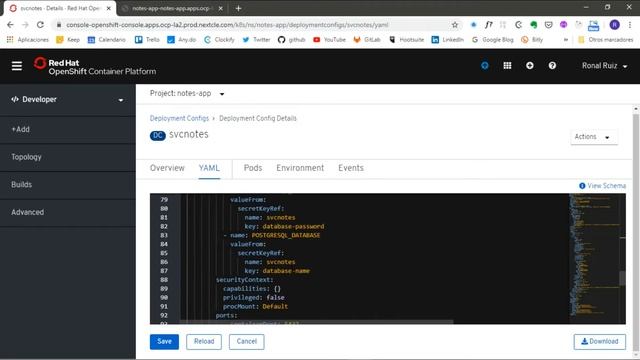Screen dimensions: 640x360
Task: Open the Bitly bookmark
Action: (532, 40)
